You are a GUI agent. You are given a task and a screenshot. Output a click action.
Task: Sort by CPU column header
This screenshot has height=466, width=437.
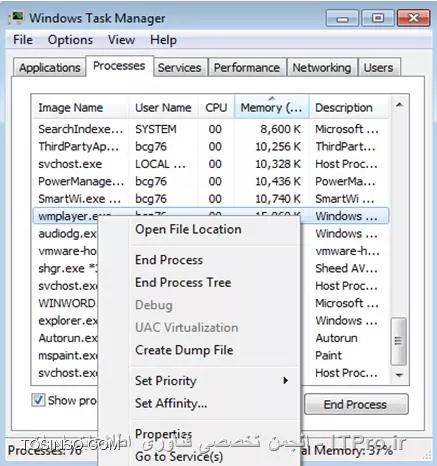[x=216, y=108]
